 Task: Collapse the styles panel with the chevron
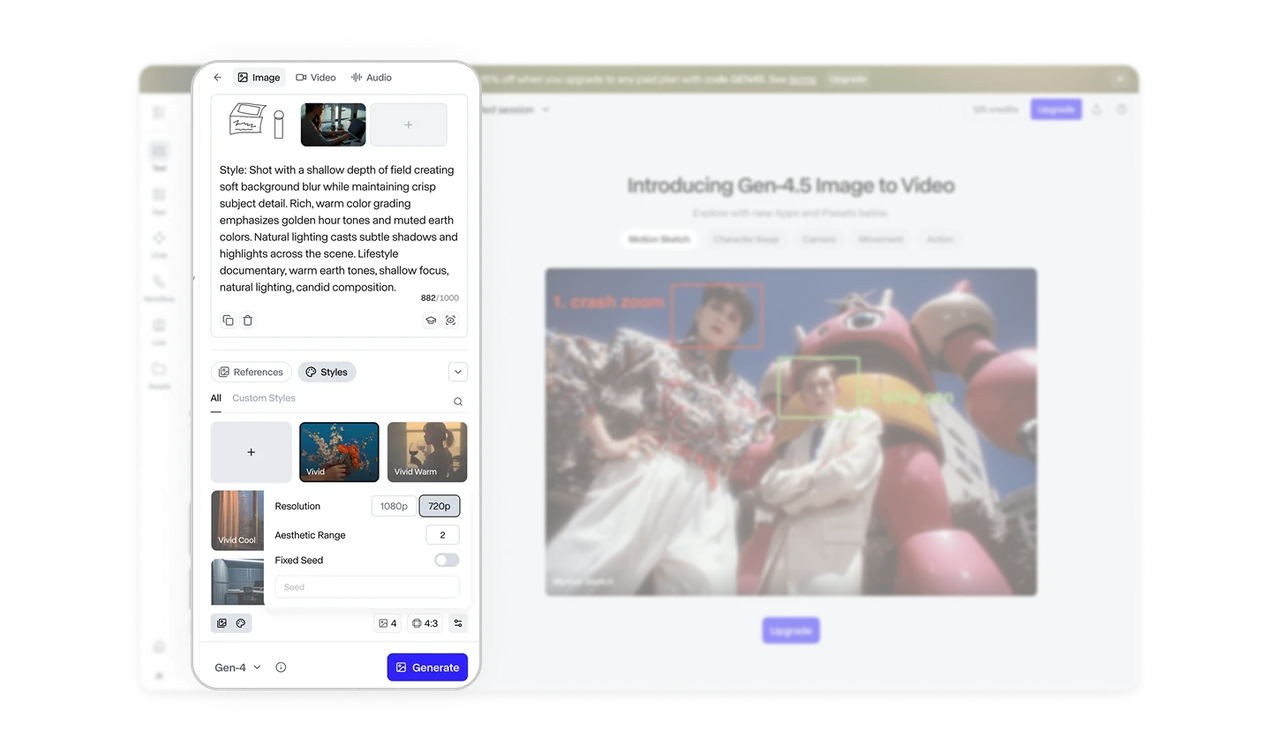coord(458,372)
